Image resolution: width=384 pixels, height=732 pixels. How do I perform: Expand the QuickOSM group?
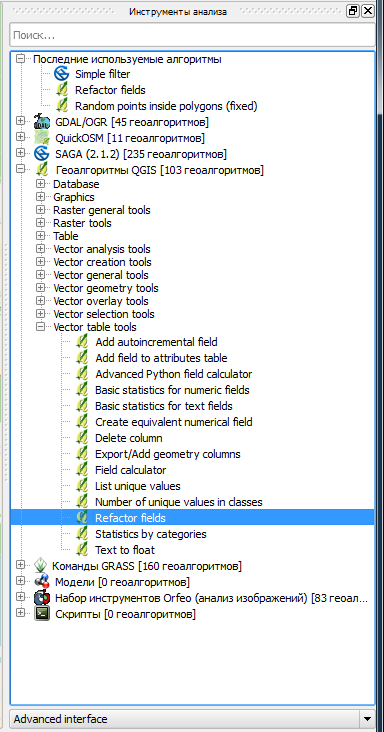click(20, 137)
